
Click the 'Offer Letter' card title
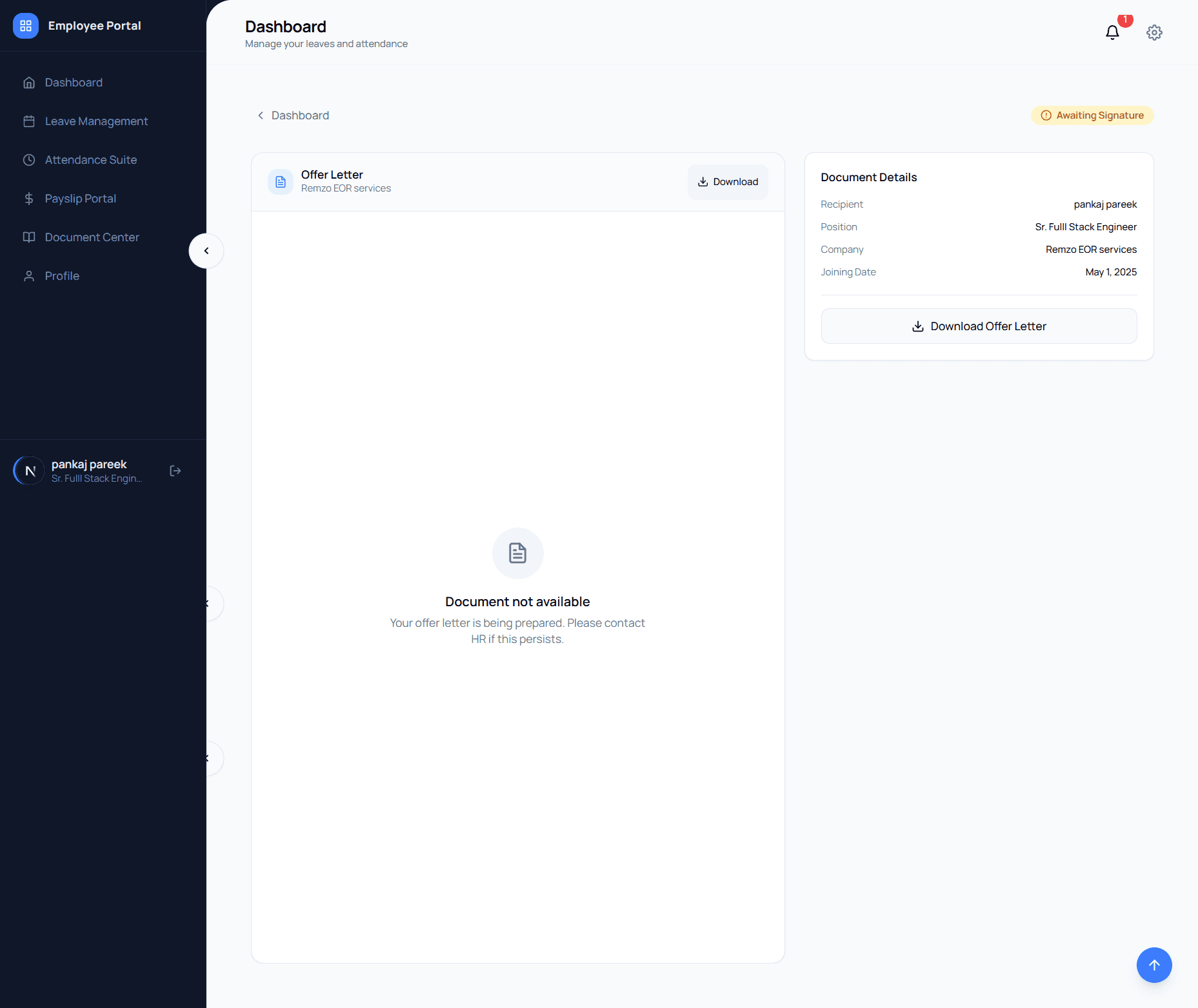[x=332, y=175]
